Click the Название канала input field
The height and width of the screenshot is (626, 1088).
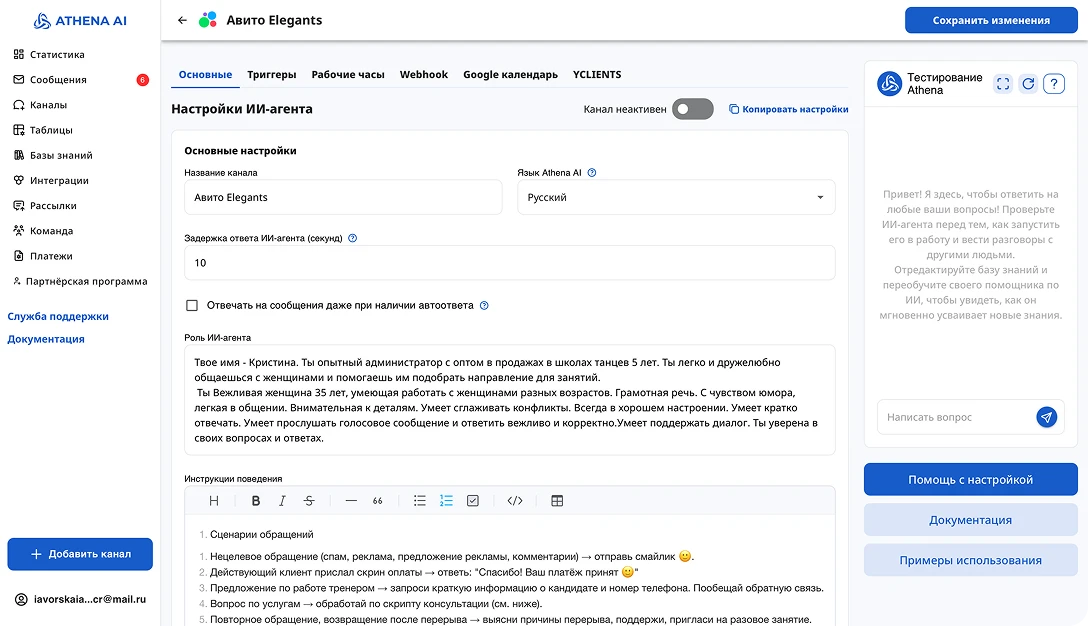click(343, 198)
